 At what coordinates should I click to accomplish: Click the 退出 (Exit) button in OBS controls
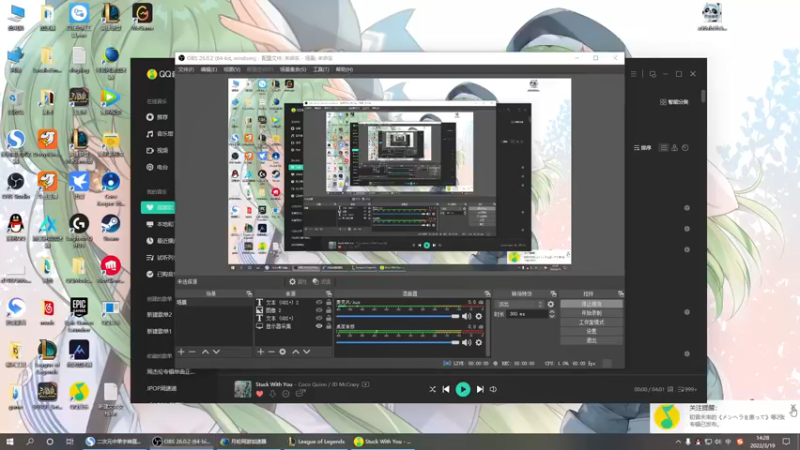(591, 340)
